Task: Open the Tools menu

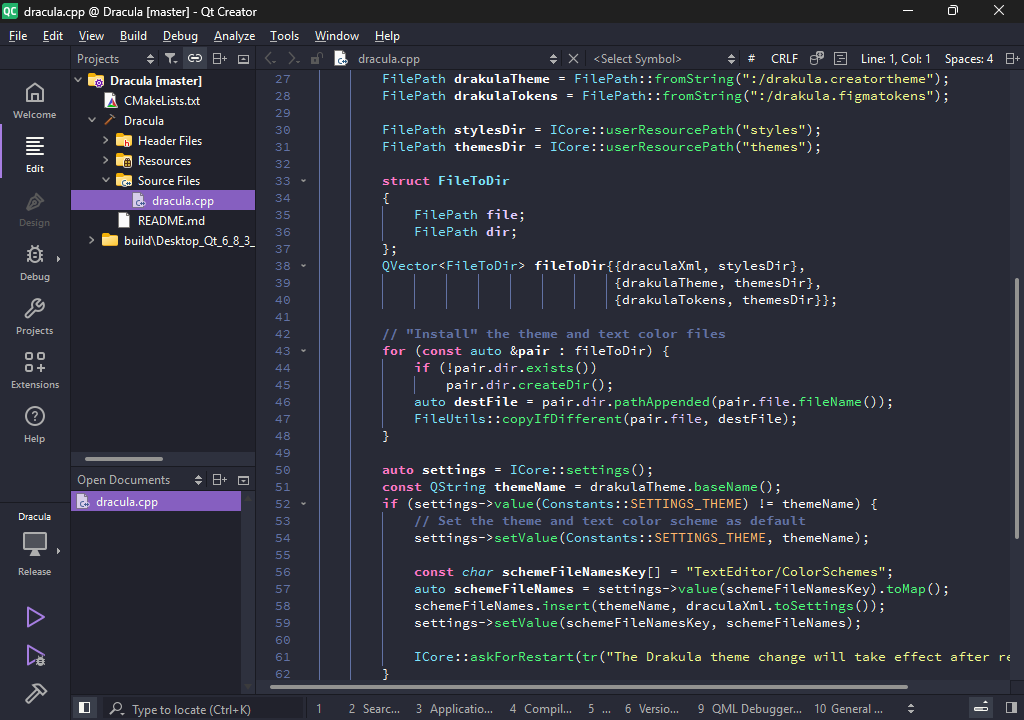Action: (x=284, y=36)
